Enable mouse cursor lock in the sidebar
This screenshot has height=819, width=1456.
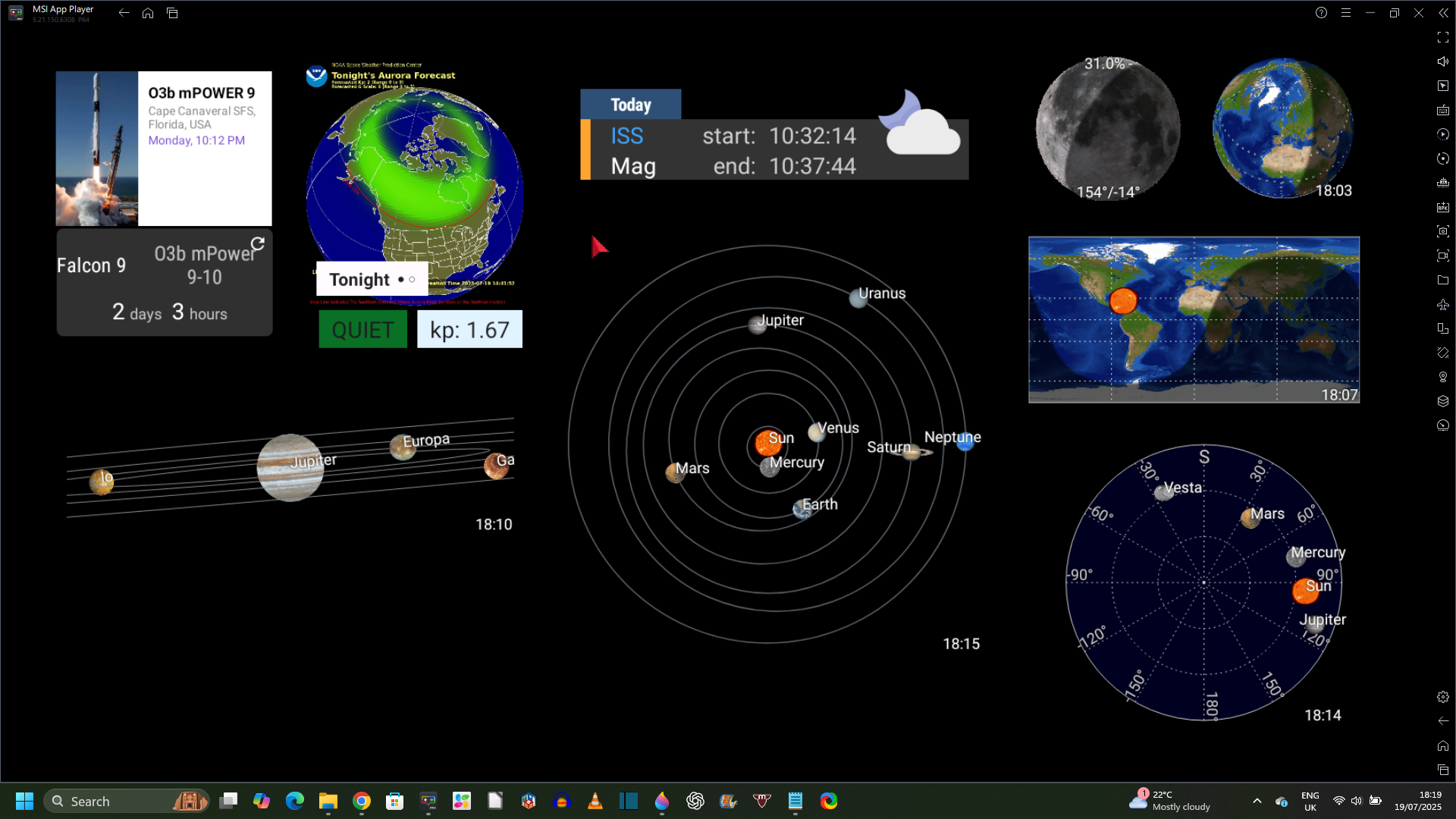click(x=1443, y=86)
